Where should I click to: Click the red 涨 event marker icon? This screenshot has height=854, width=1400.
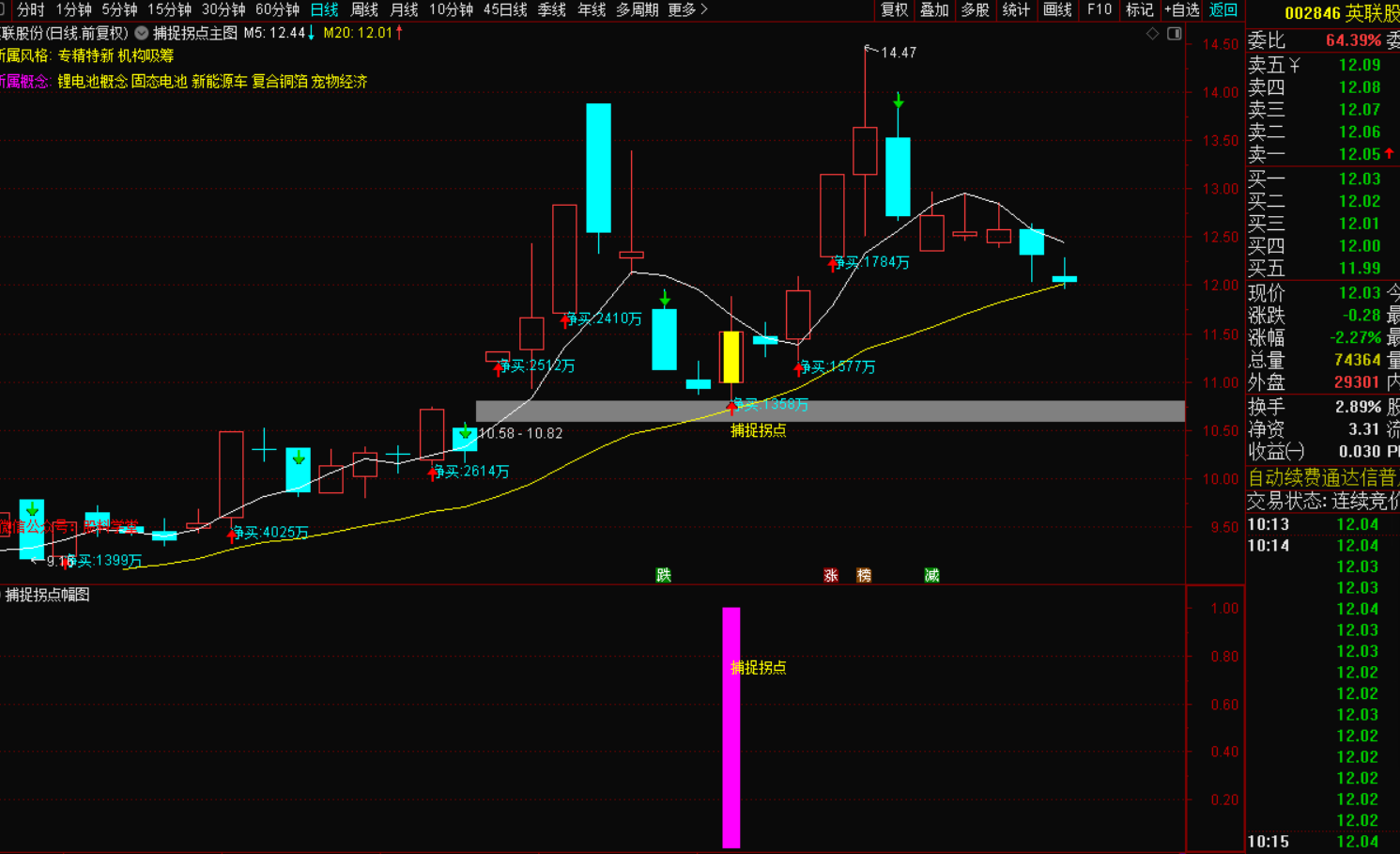[831, 575]
